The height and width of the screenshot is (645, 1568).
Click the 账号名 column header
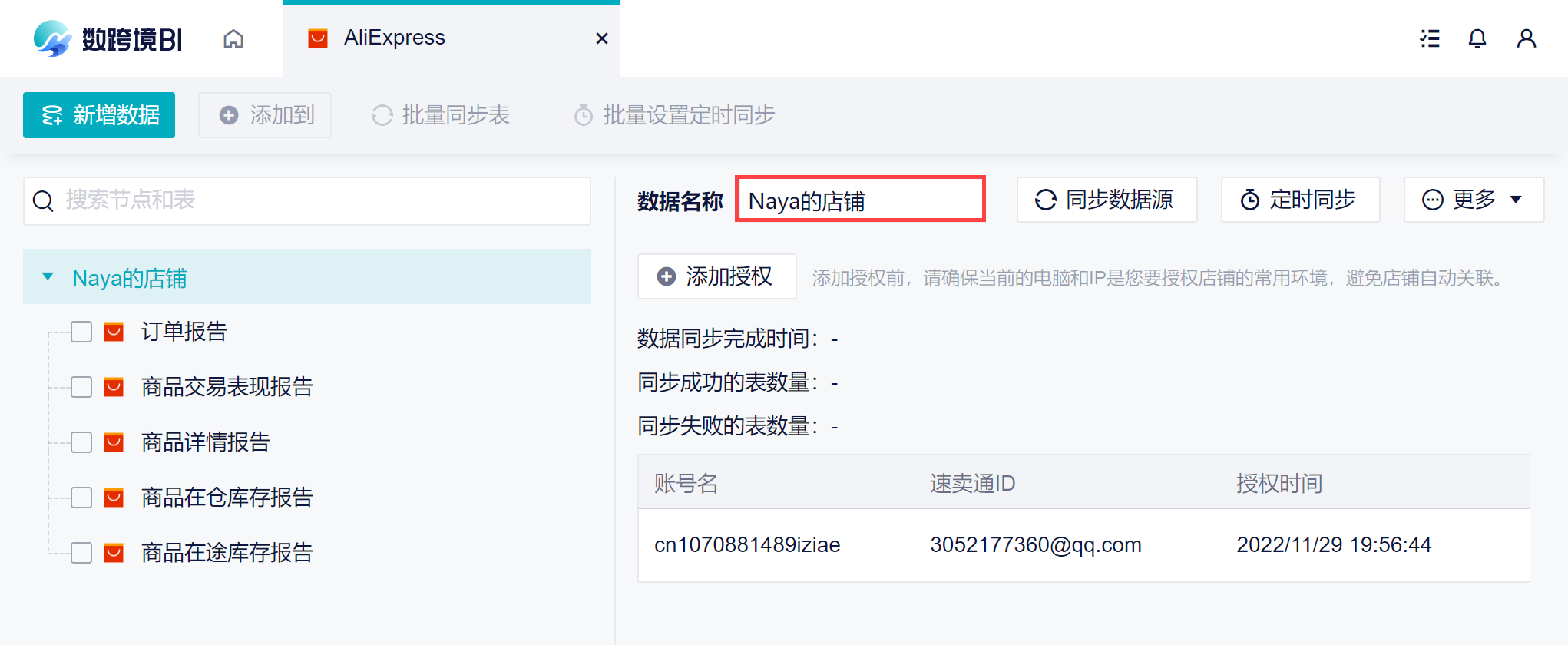click(x=686, y=483)
